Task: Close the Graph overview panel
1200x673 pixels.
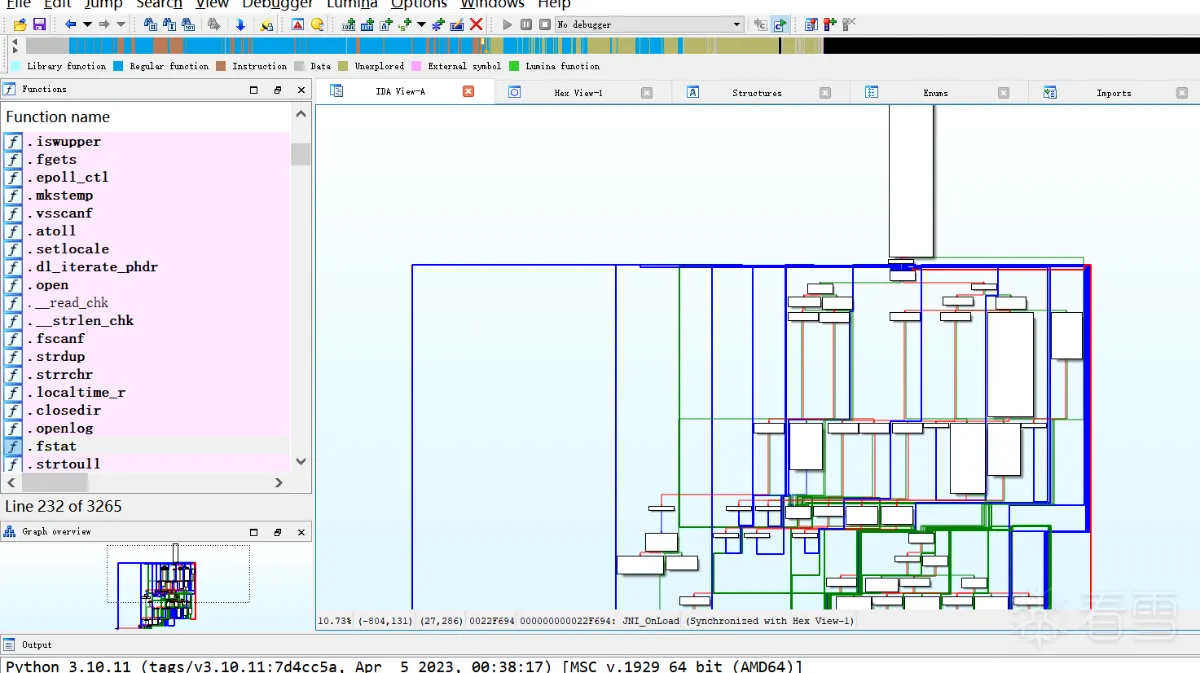Action: [x=302, y=532]
